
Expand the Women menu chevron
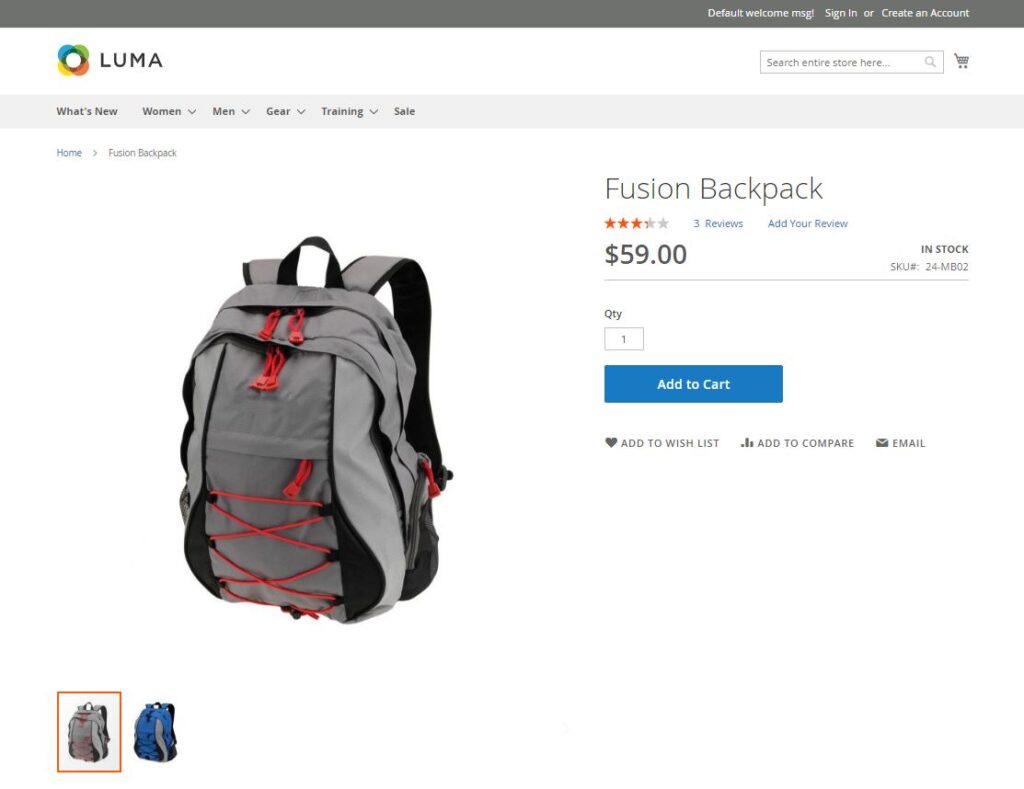(192, 112)
